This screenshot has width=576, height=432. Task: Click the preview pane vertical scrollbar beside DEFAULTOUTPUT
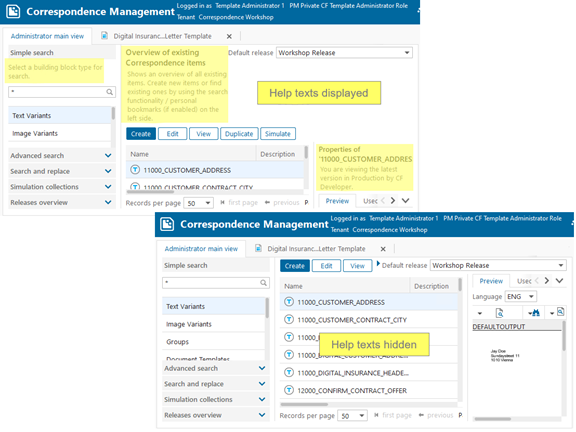pyautogui.click(x=564, y=367)
